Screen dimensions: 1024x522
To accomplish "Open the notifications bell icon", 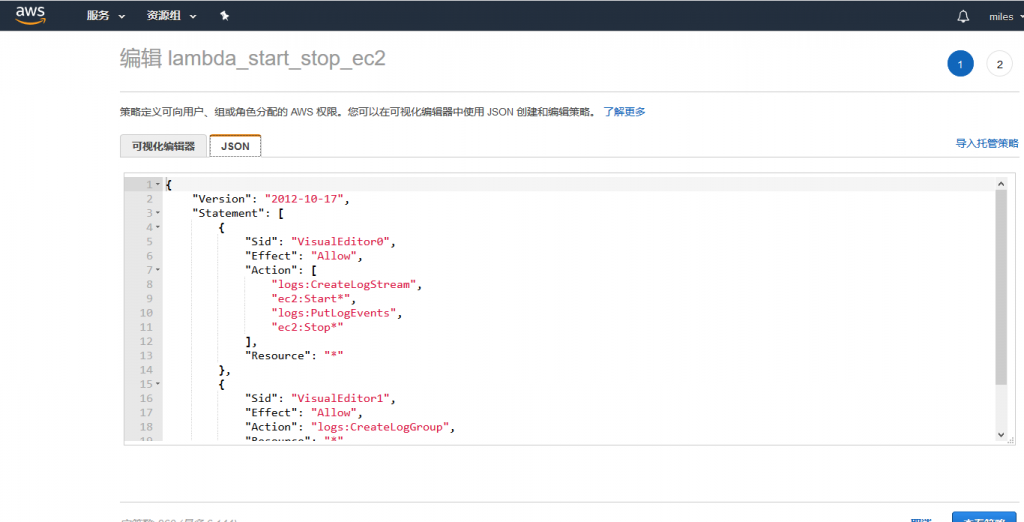I will (963, 17).
